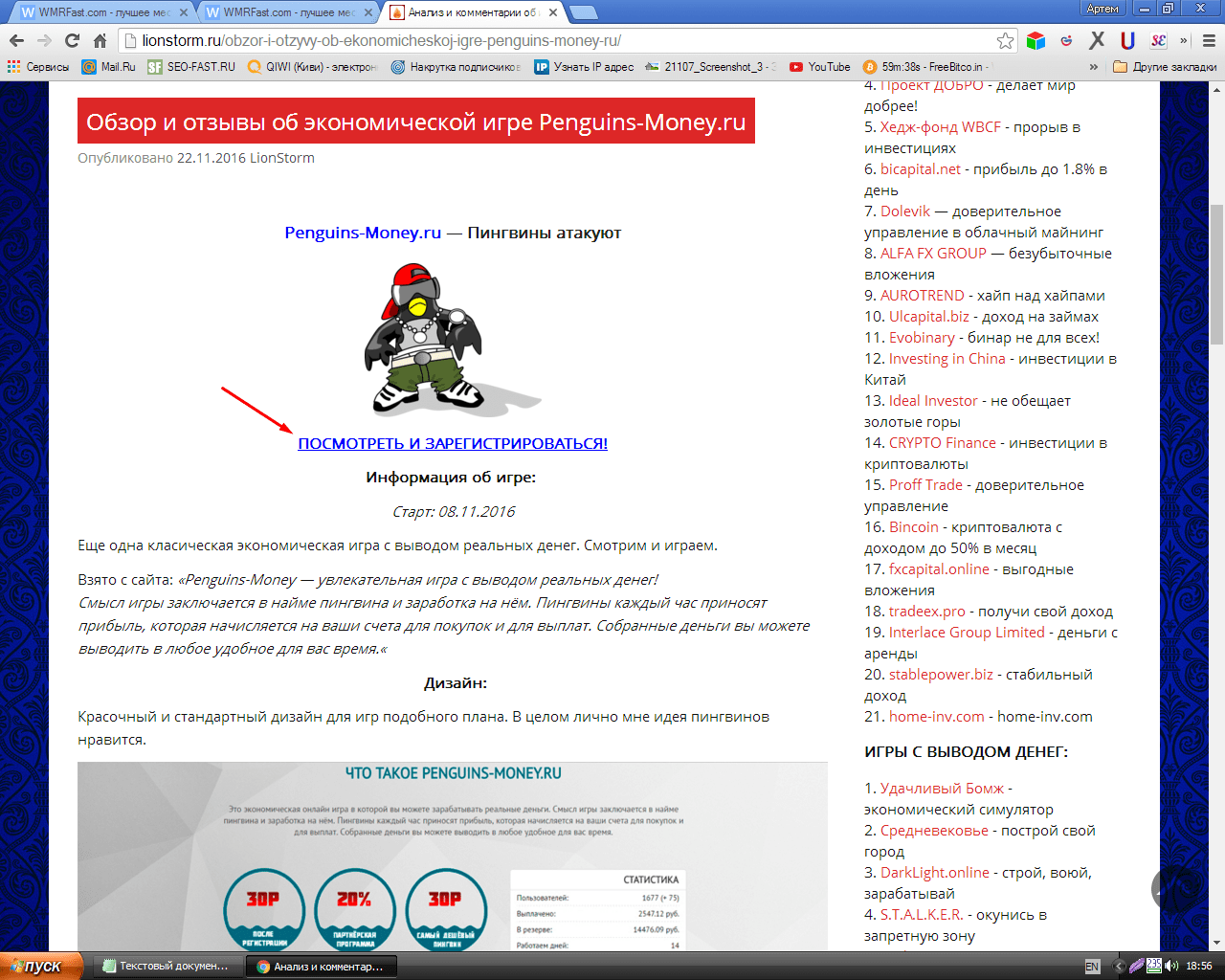Open the SE extension icon

pyautogui.click(x=1158, y=40)
